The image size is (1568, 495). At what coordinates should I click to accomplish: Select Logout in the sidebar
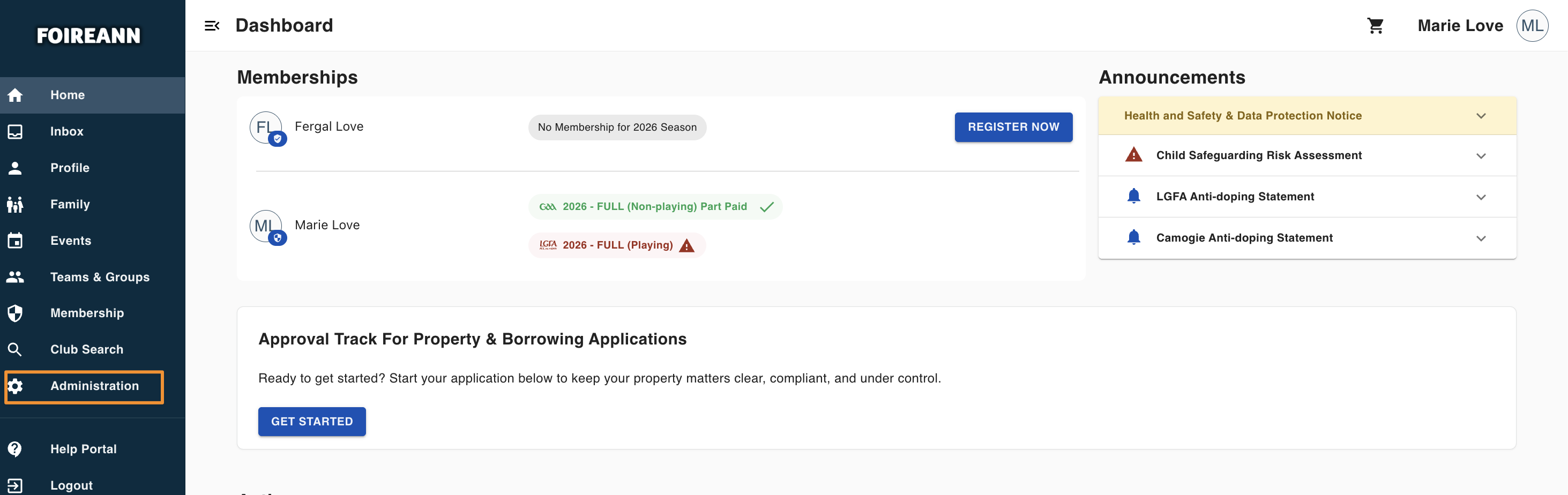93,486
